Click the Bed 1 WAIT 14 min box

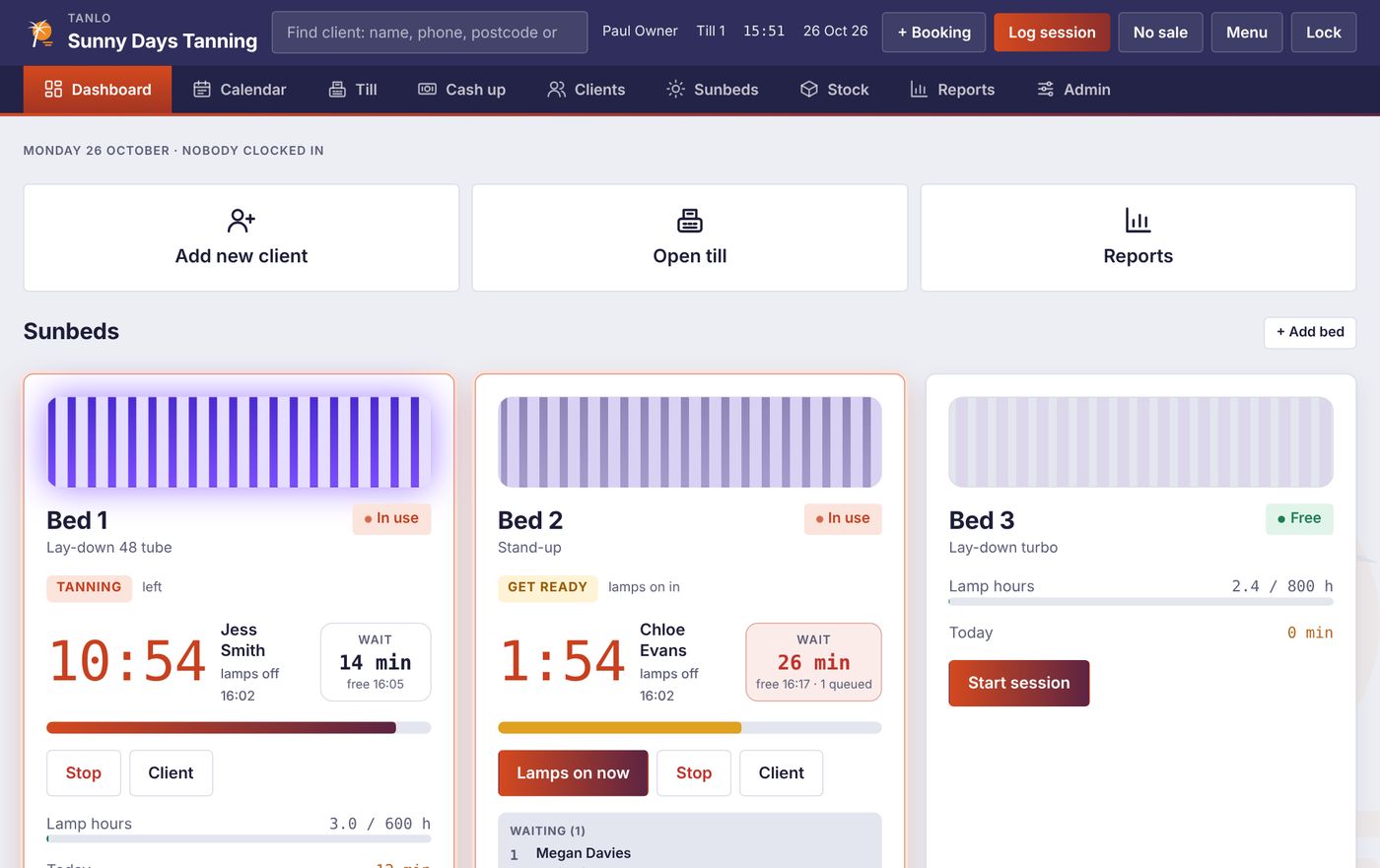pyautogui.click(x=376, y=662)
